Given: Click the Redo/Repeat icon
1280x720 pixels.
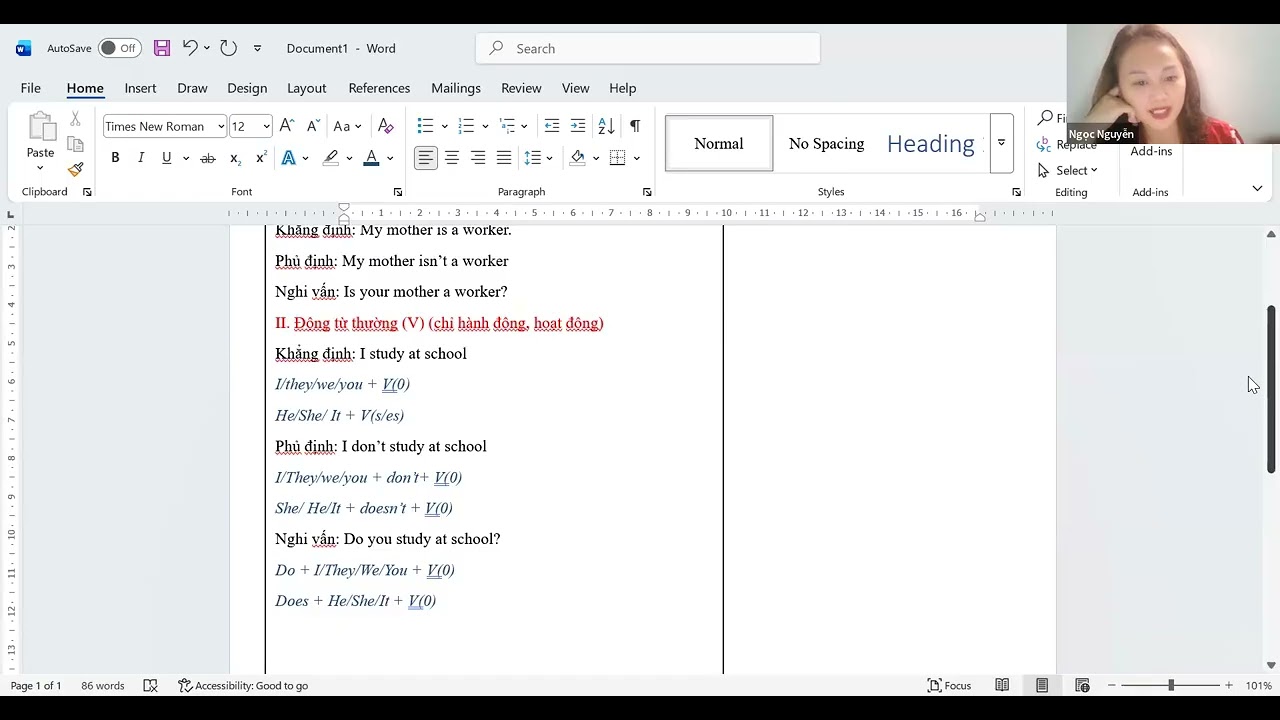Looking at the screenshot, I should pos(228,48).
